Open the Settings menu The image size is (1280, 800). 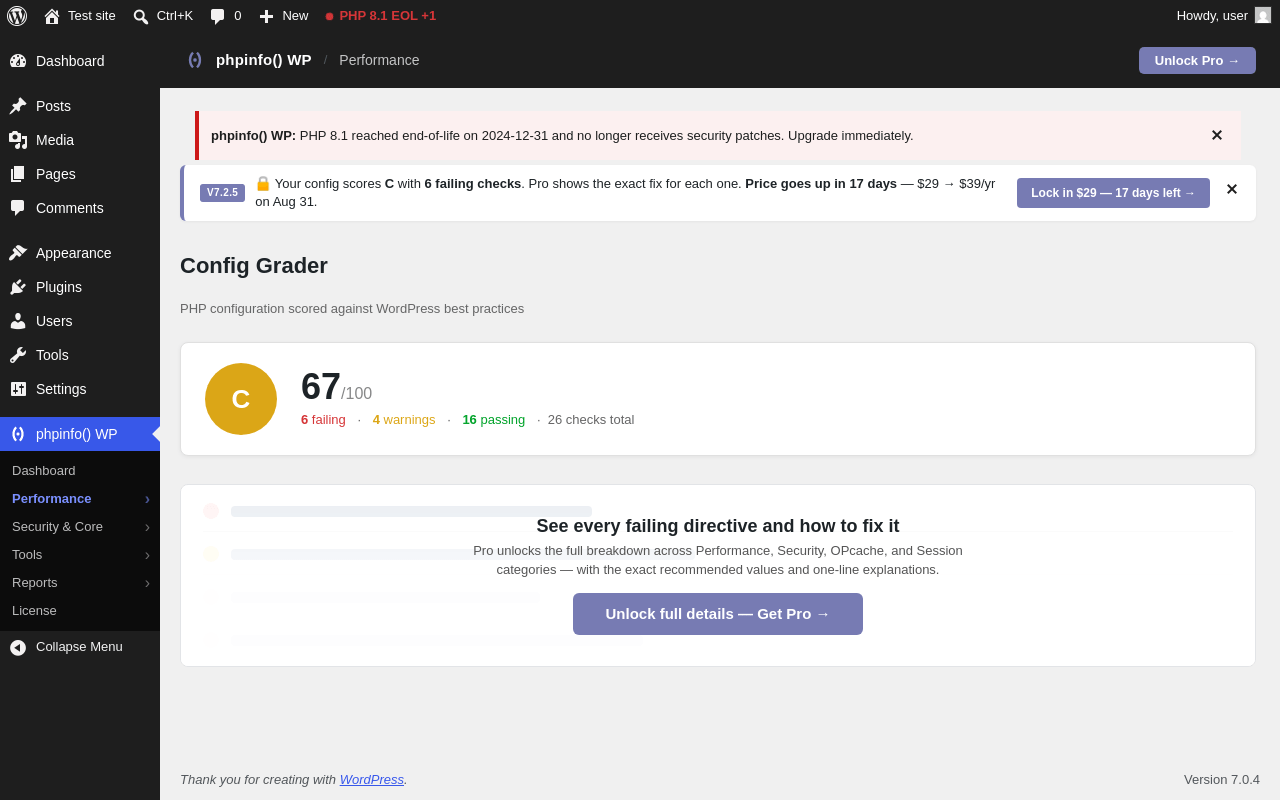point(80,389)
